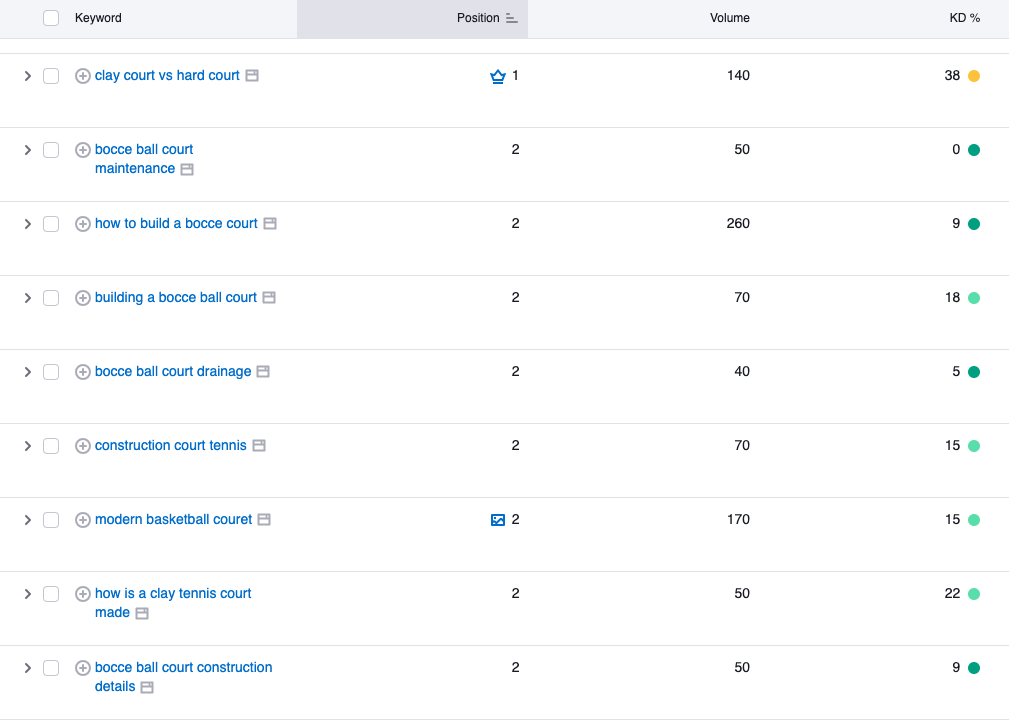The height and width of the screenshot is (722, 1009).
Task: Sort the table by Volume column header
Action: 729,18
